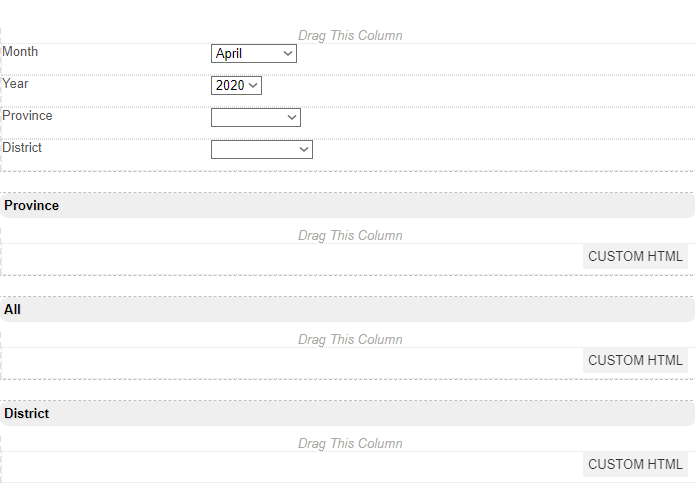Click the Month field label
Viewport: 695px width, 483px height.
[x=20, y=52]
